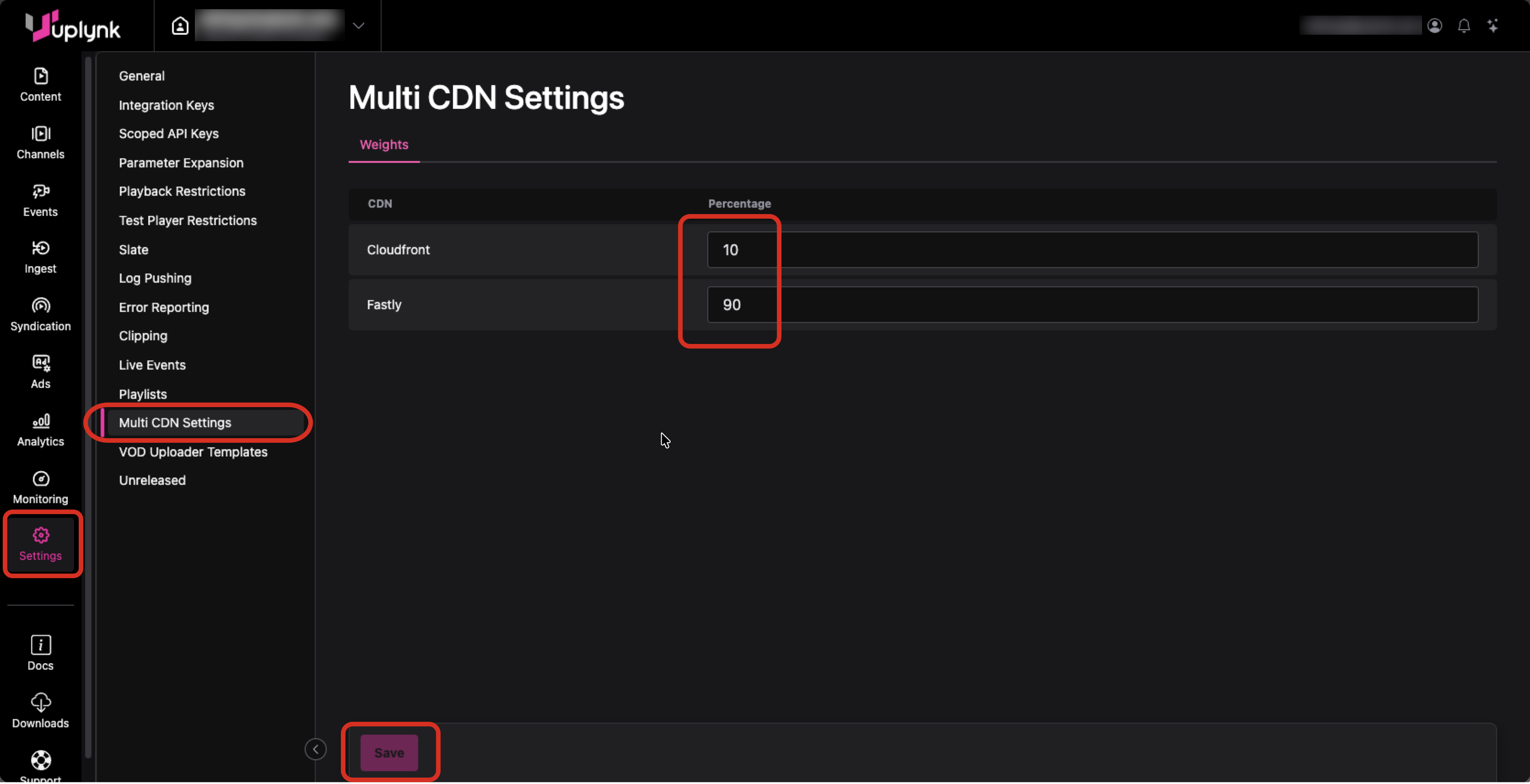The height and width of the screenshot is (784, 1530).
Task: Click the Fastly percentage field
Action: point(1092,305)
